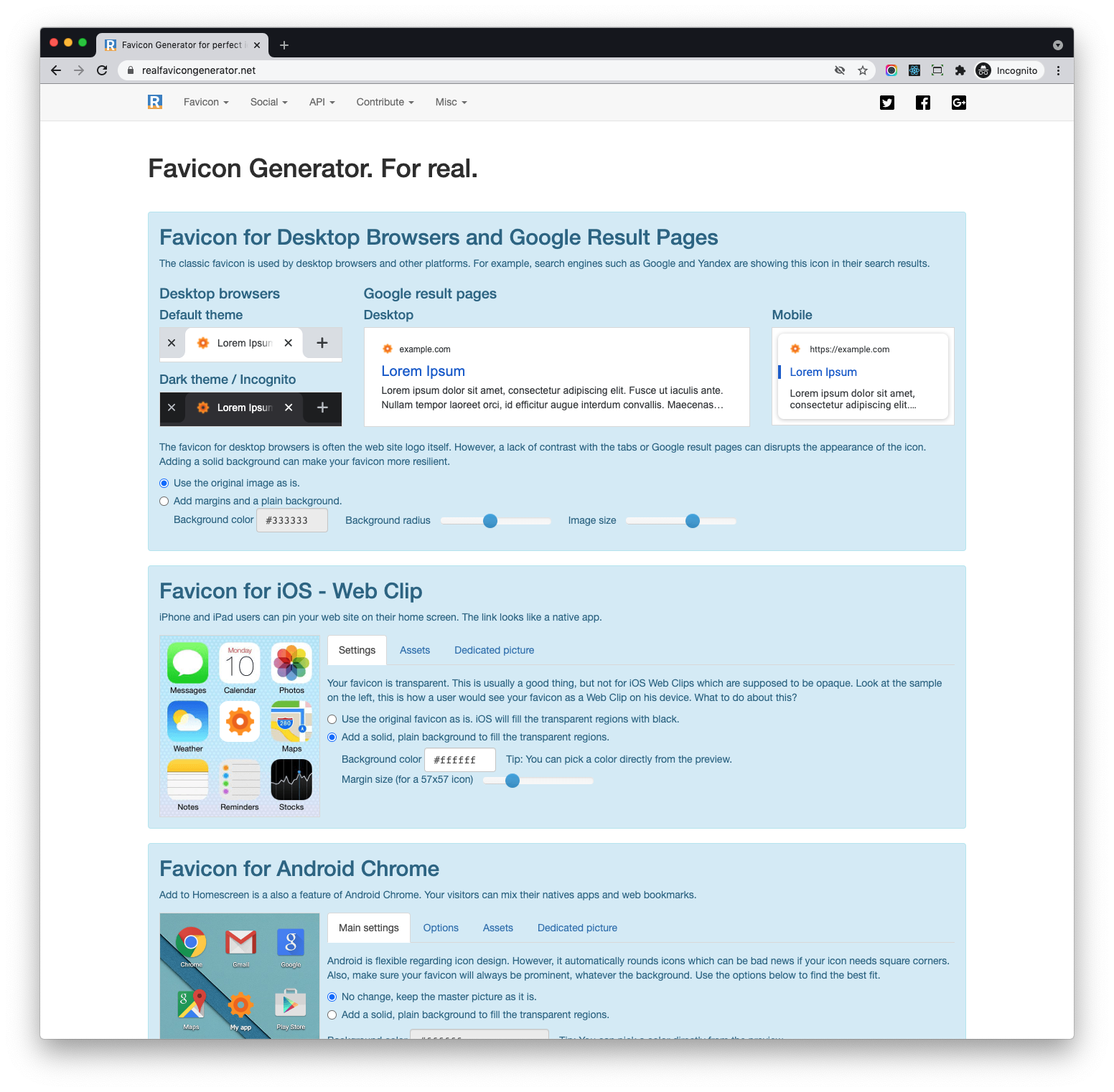
Task: Open the Android Options tab
Action: tap(441, 928)
